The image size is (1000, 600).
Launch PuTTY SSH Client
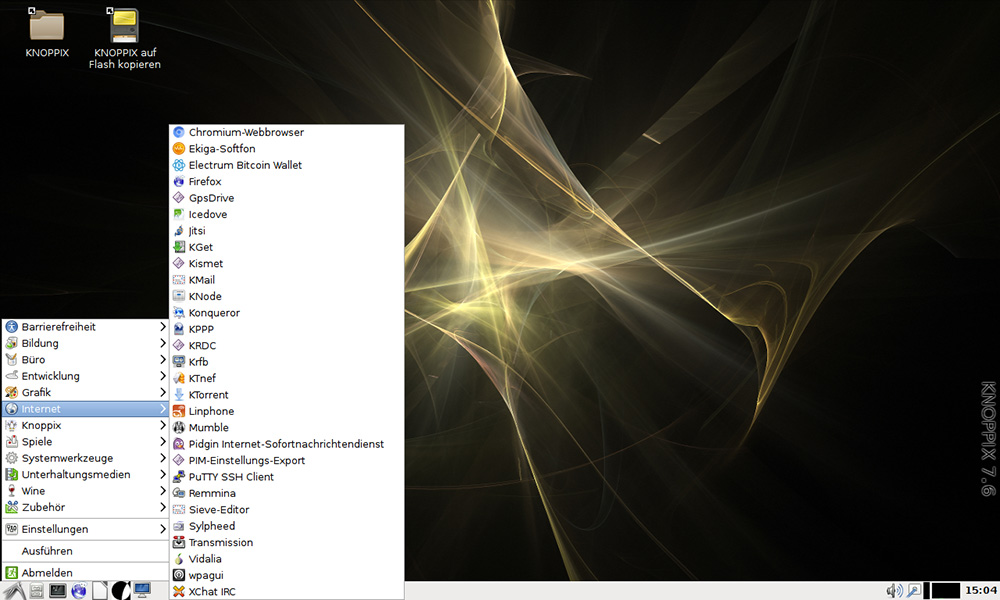click(230, 477)
